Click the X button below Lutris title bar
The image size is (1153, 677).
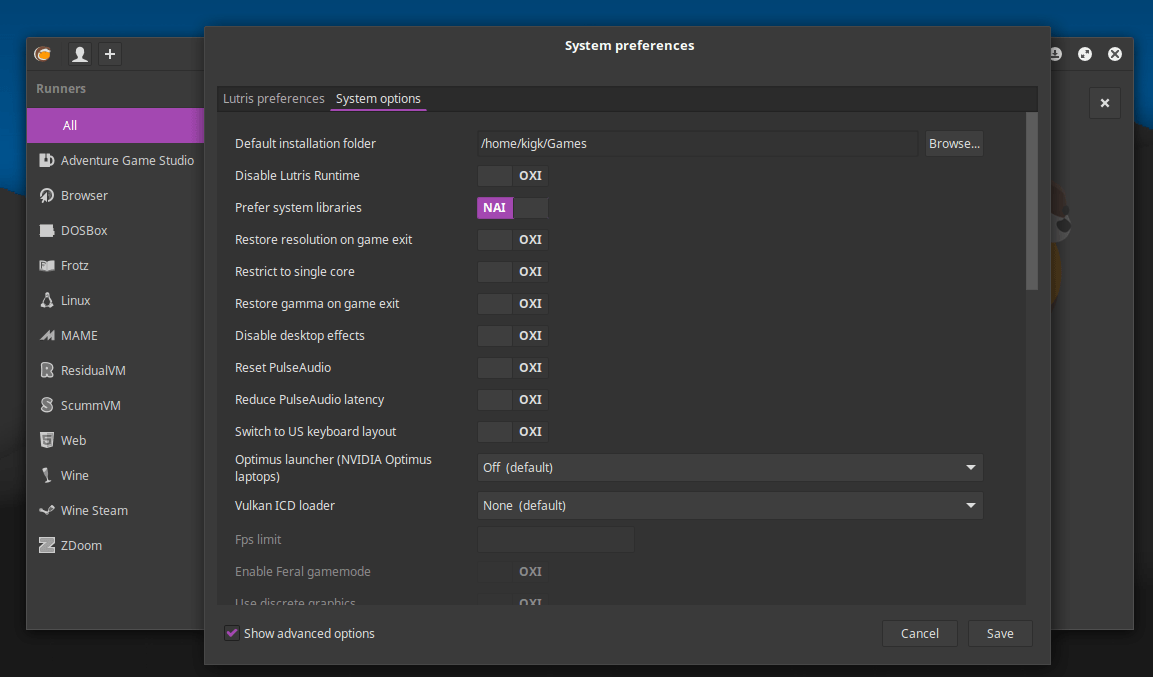[x=1104, y=103]
